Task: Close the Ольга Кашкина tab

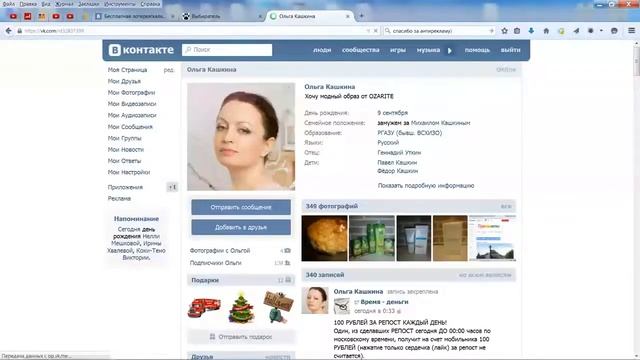Action: pos(348,16)
